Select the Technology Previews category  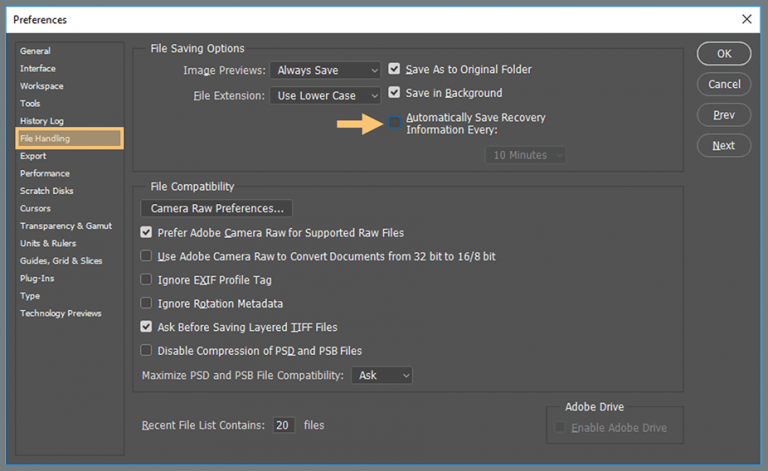[x=61, y=313]
